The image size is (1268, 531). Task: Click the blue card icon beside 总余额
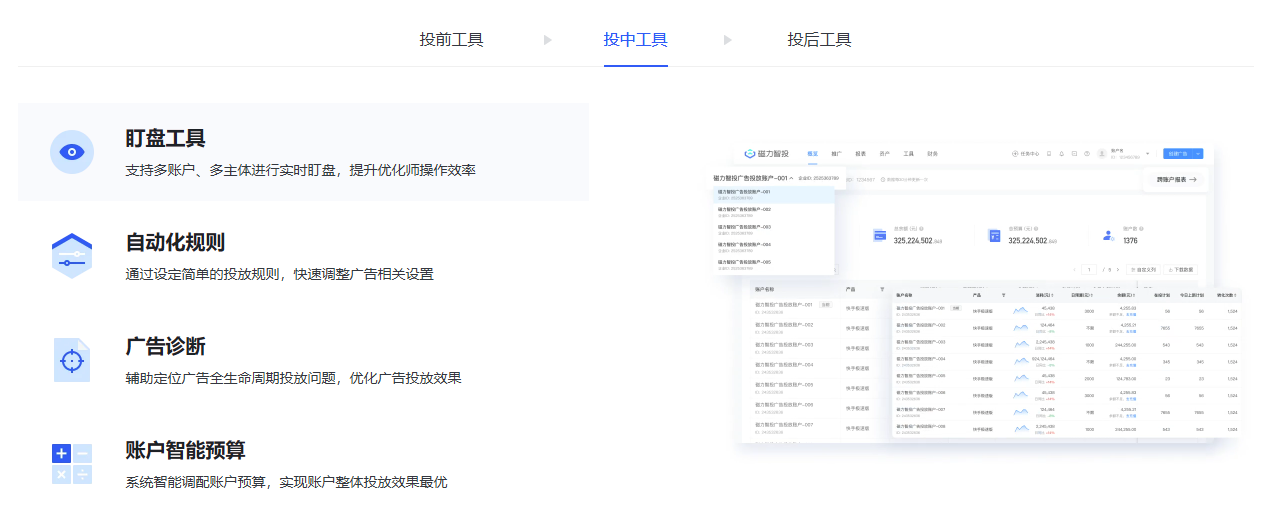(x=880, y=235)
